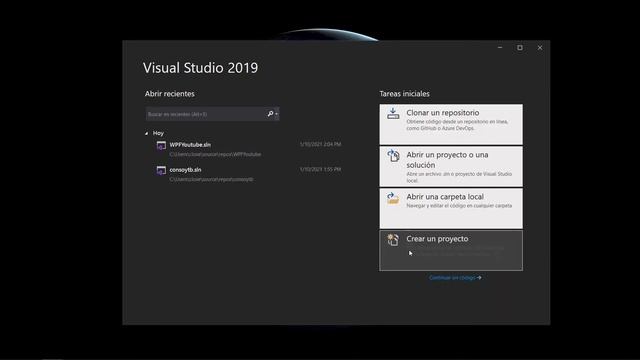Viewport: 640px width, 360px height.
Task: Click the consoytb.sln solution file icon
Action: pyautogui.click(x=161, y=170)
